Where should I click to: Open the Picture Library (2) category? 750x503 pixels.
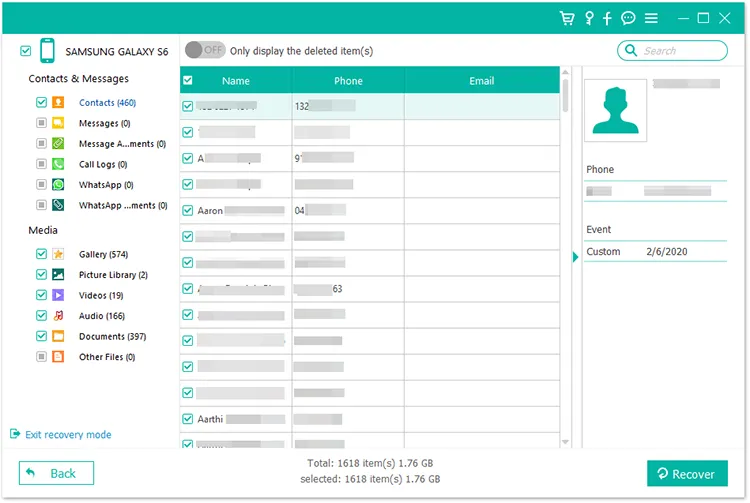click(113, 274)
